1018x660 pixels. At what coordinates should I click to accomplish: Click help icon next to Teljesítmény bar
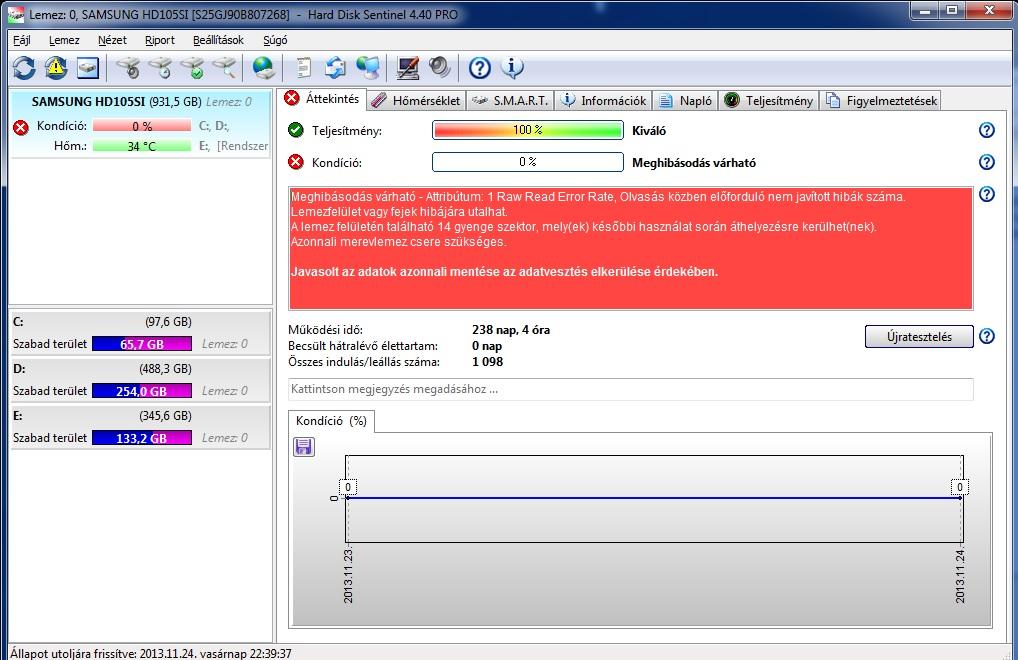[x=987, y=130]
